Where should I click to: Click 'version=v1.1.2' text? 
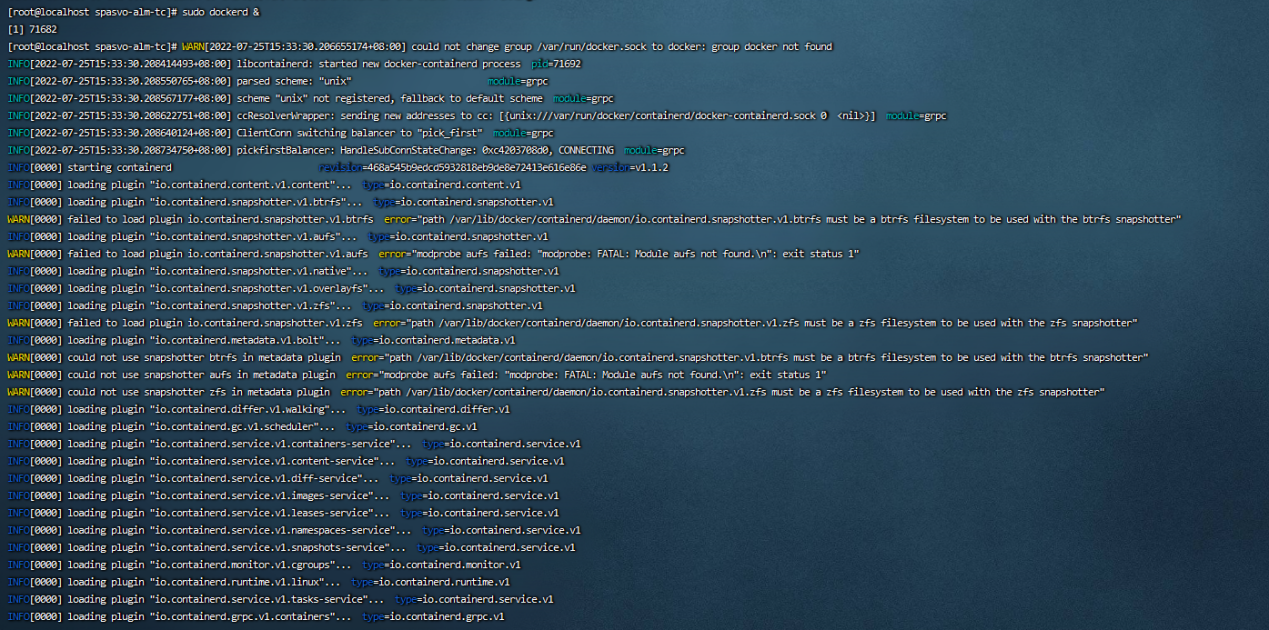pos(630,168)
